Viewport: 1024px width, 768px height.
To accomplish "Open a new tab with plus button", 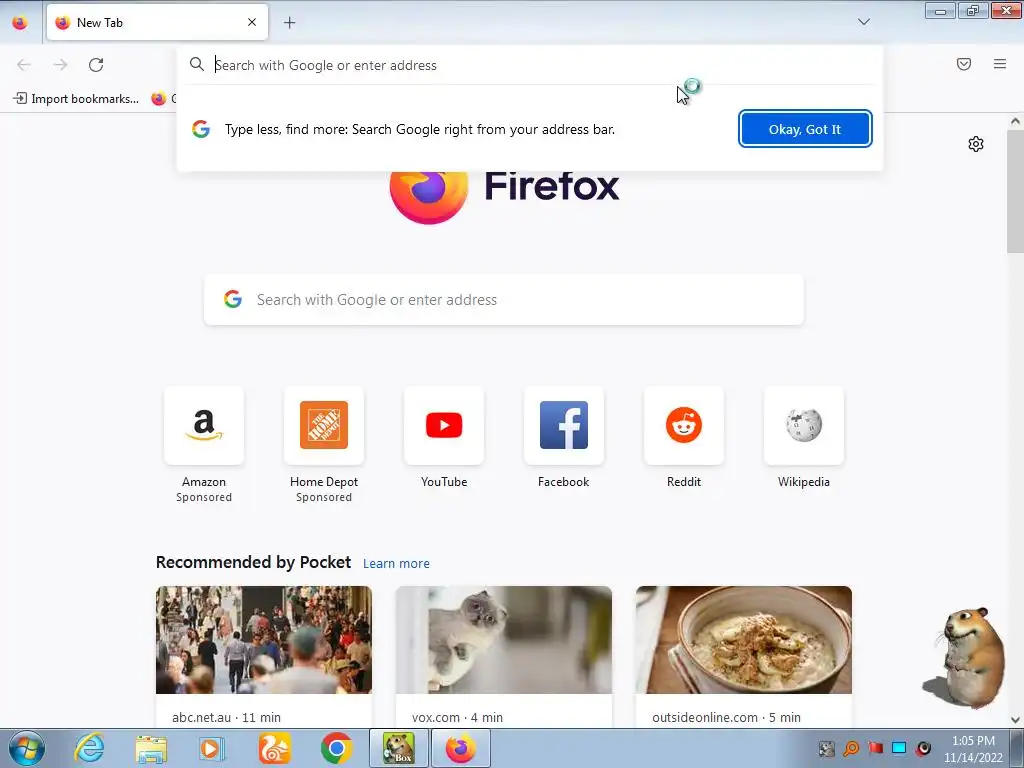I will [x=289, y=22].
